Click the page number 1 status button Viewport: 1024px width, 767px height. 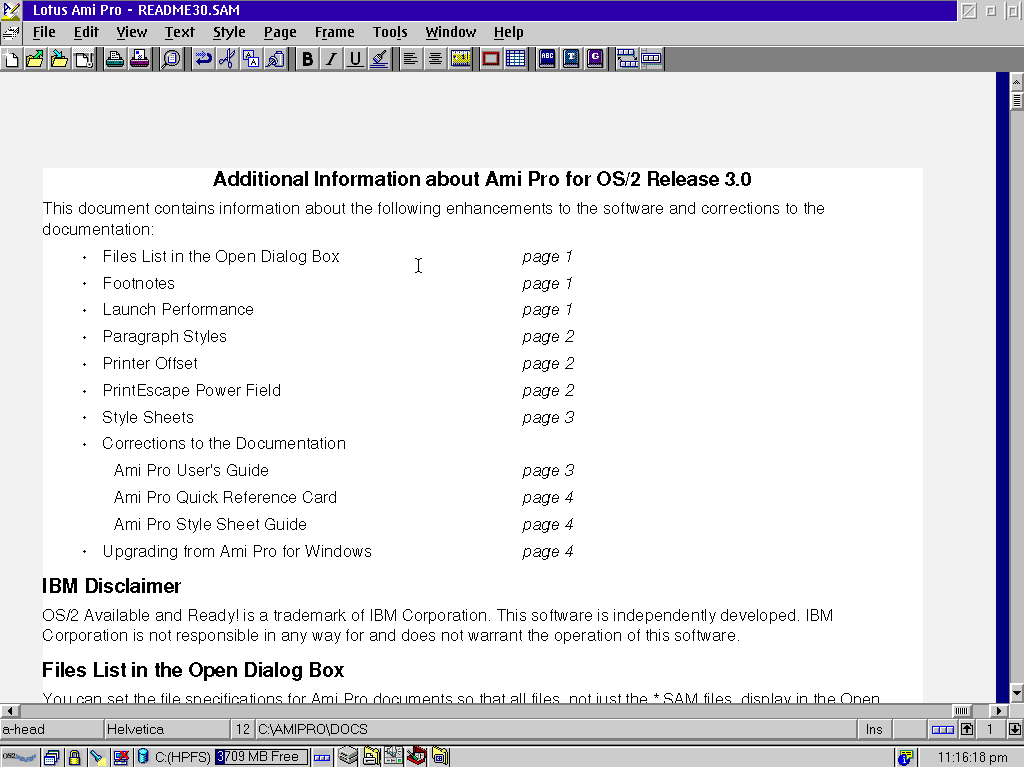[x=991, y=729]
